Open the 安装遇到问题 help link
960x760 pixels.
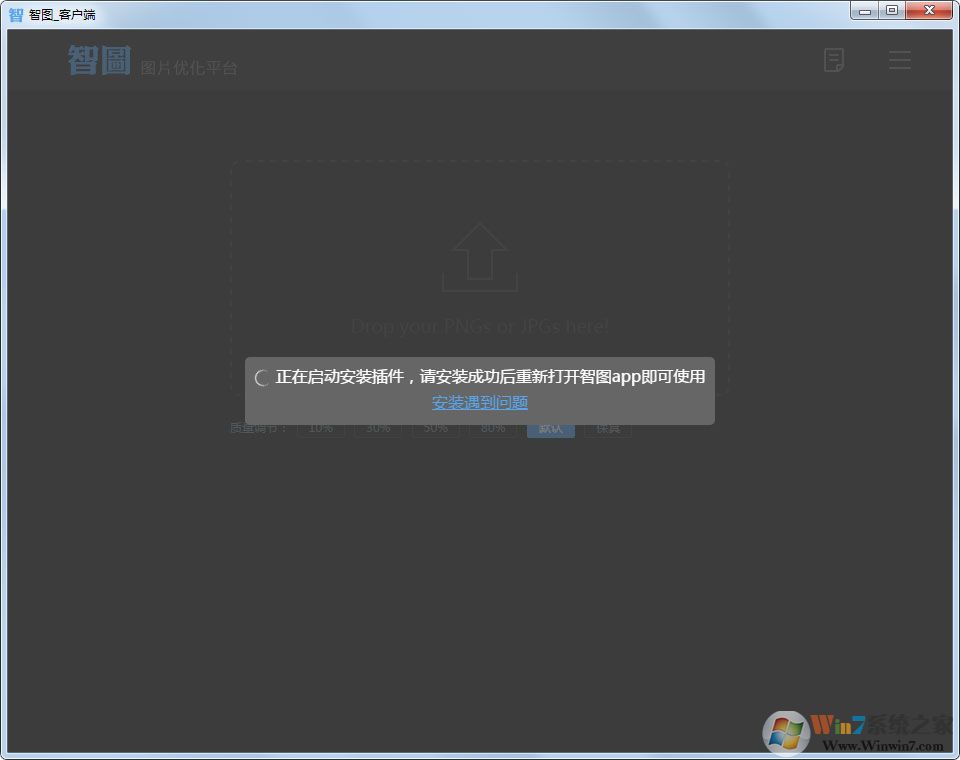coord(479,402)
